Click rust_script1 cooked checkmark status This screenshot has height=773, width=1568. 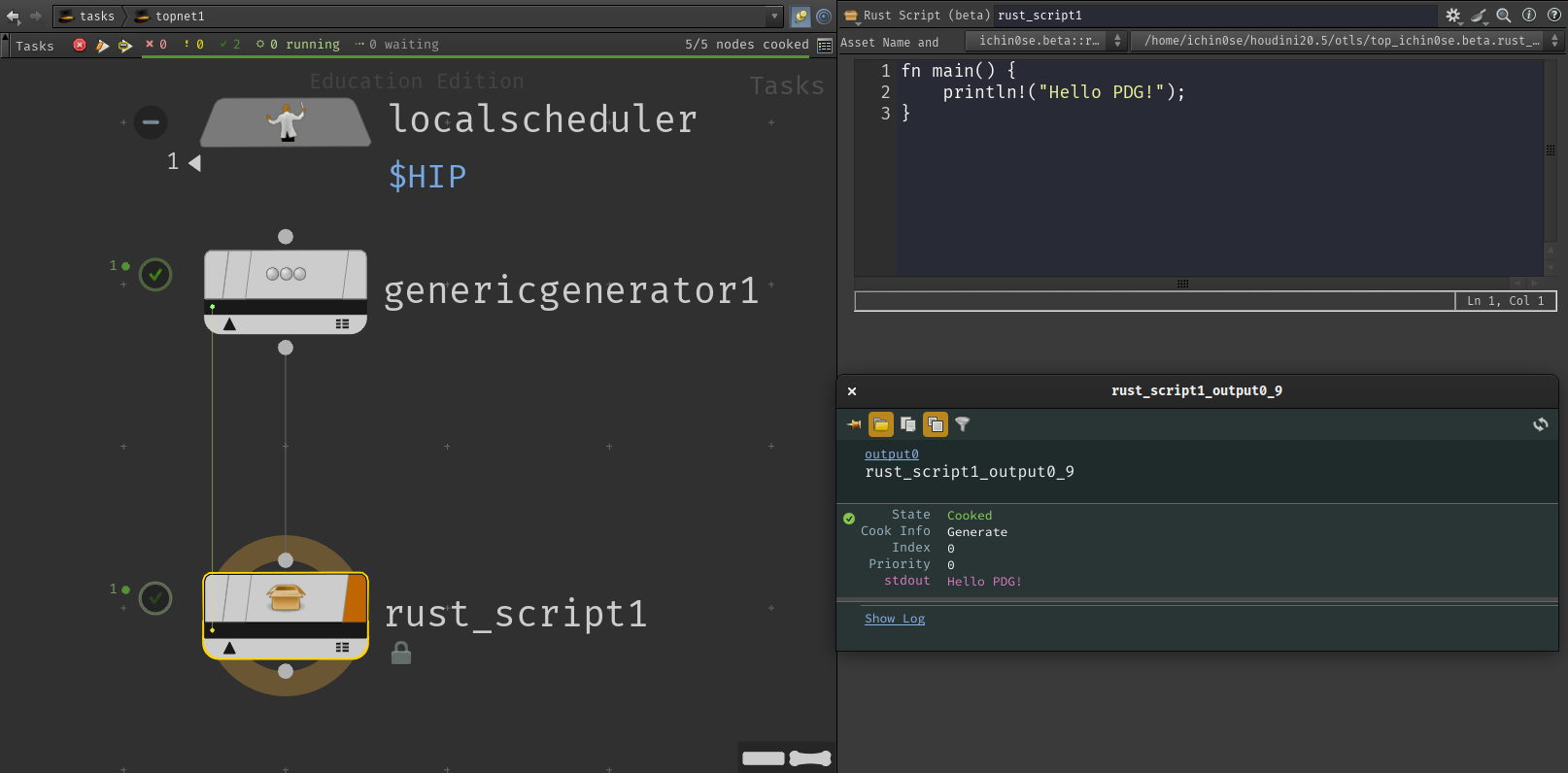coord(155,598)
